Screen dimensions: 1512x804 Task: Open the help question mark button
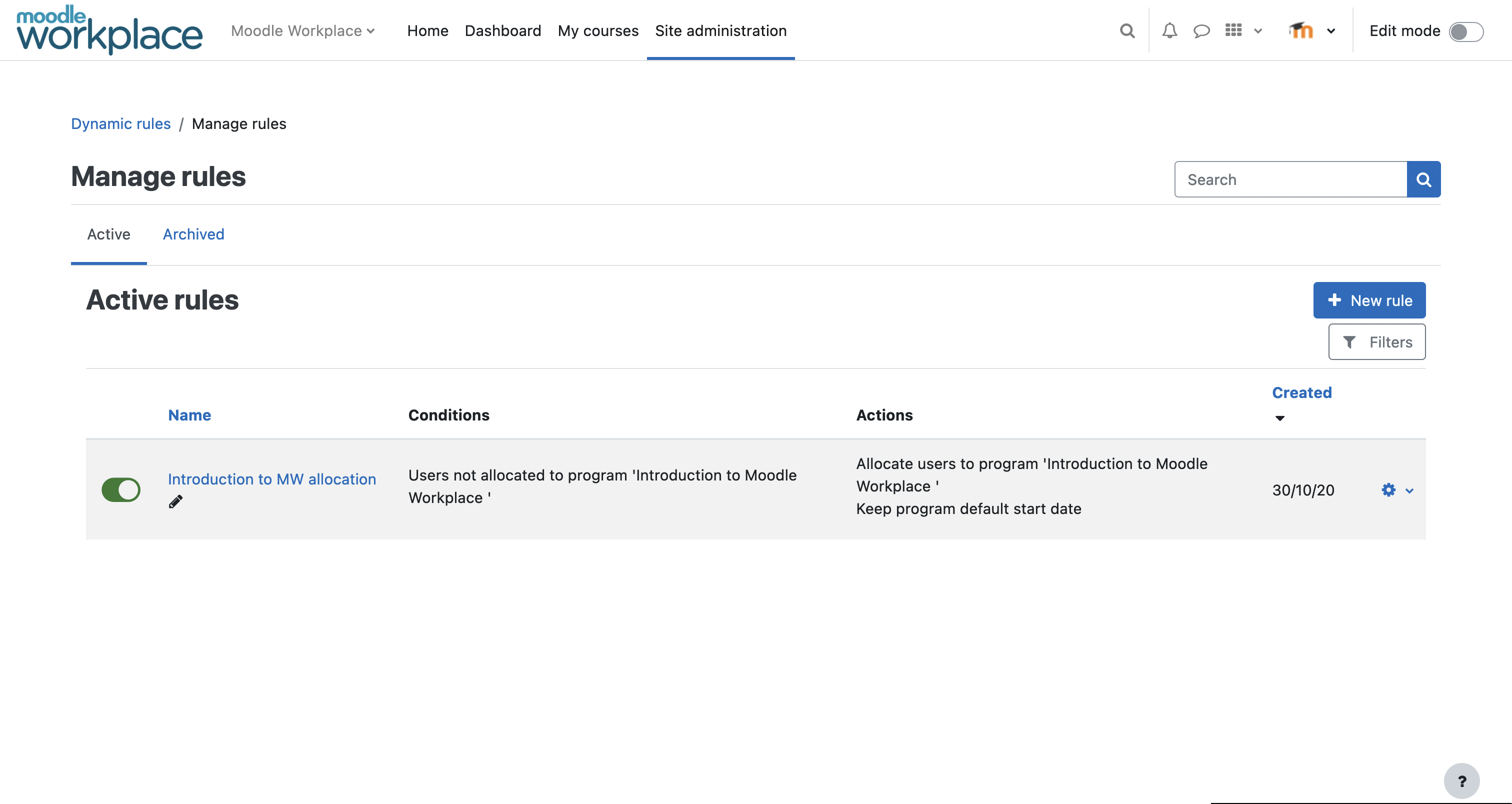pos(1461,781)
